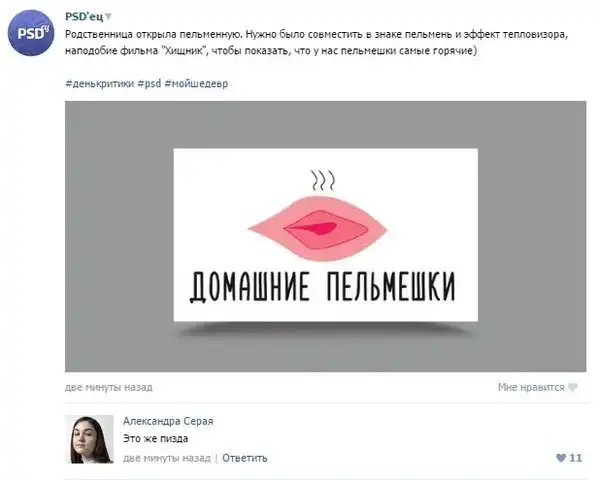The height and width of the screenshot is (480, 600).
Task: Click the comment text body
Action: (x=155, y=439)
